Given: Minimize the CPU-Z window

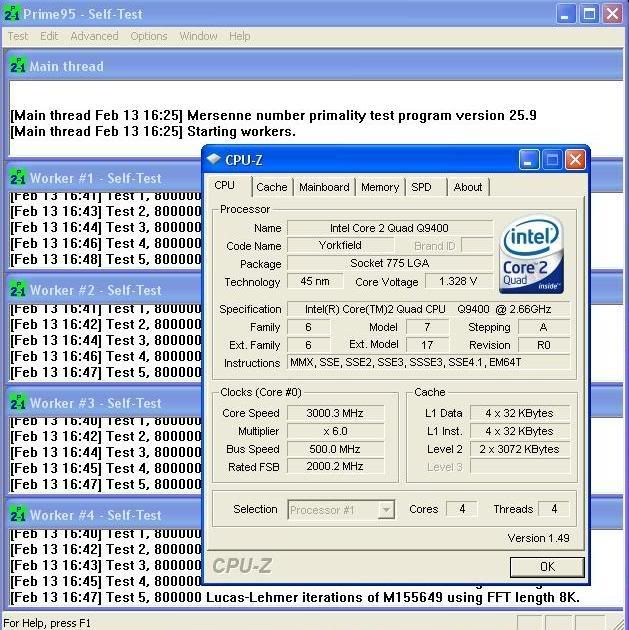Looking at the screenshot, I should pyautogui.click(x=529, y=160).
